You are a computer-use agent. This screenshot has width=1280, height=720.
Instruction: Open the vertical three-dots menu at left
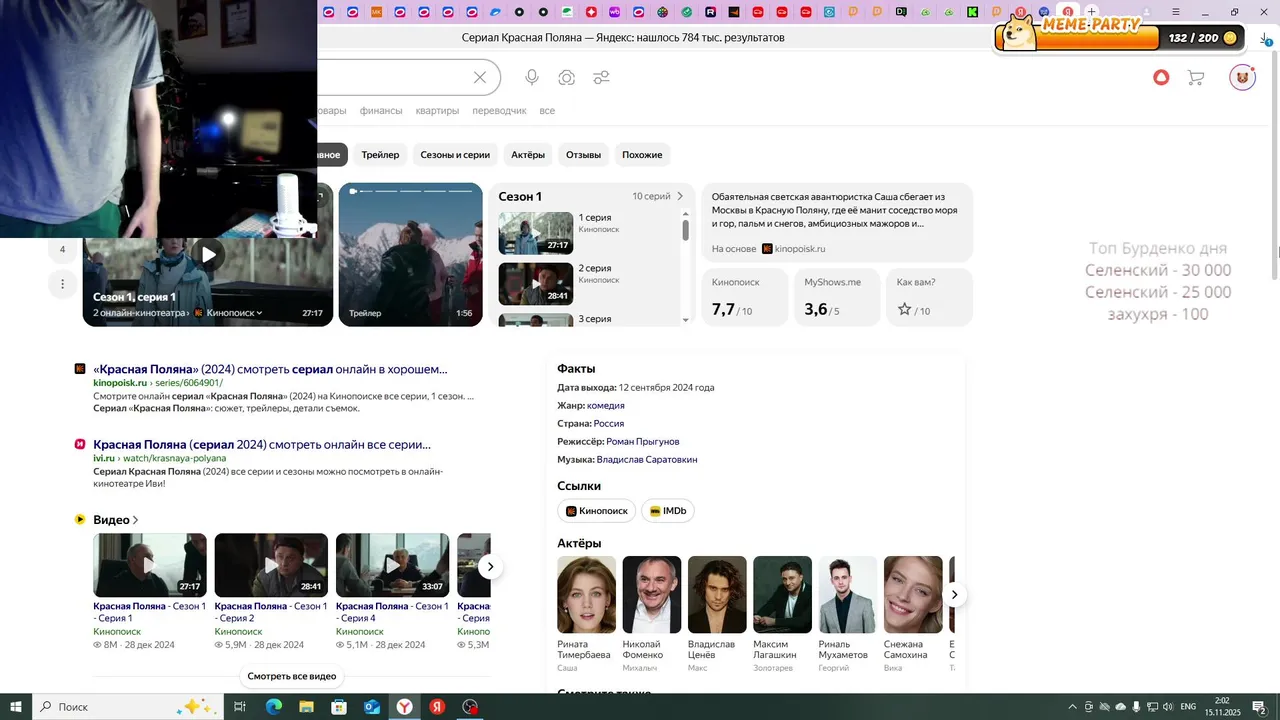coord(62,284)
